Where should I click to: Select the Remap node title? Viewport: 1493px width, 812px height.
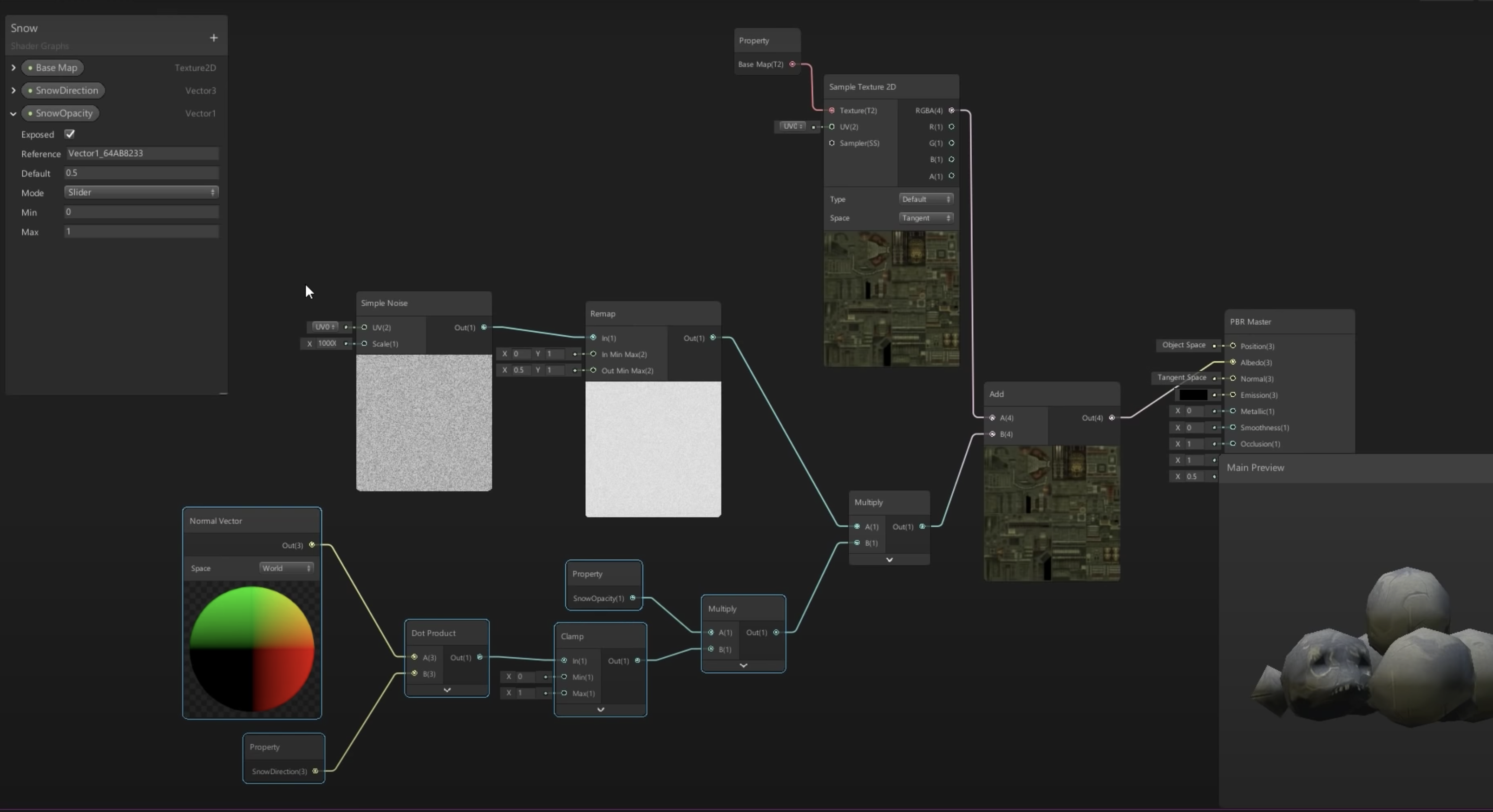[x=603, y=314]
